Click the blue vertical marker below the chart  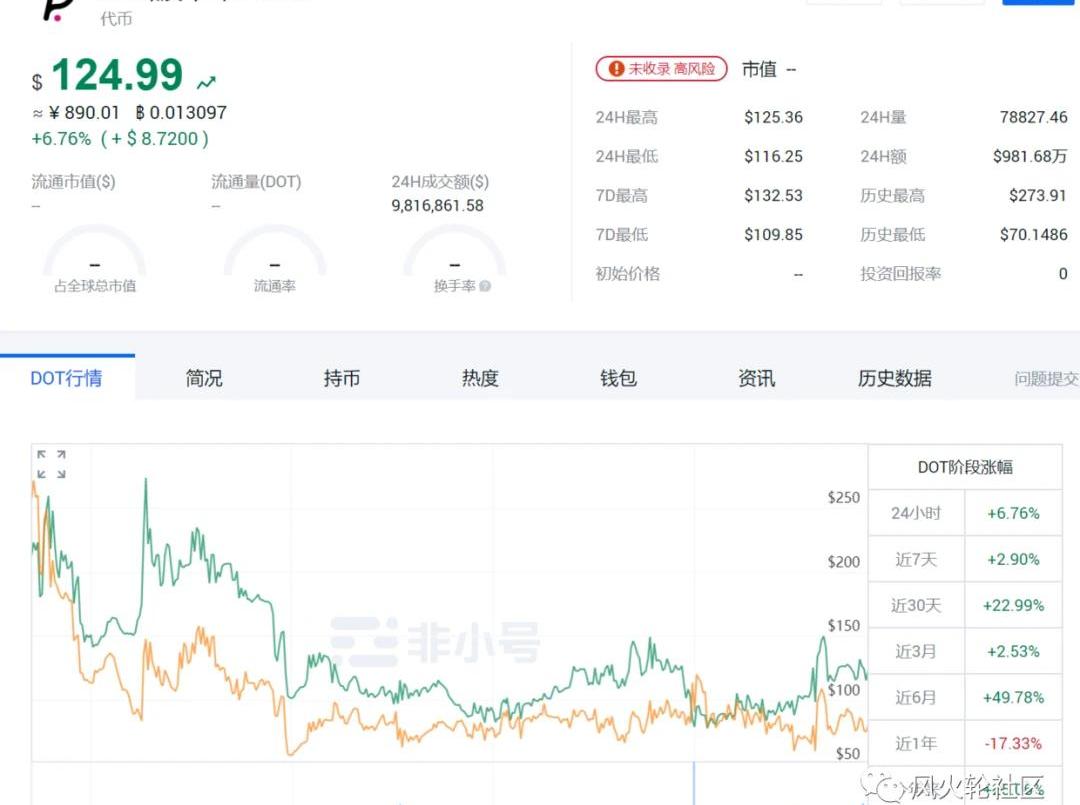point(694,782)
